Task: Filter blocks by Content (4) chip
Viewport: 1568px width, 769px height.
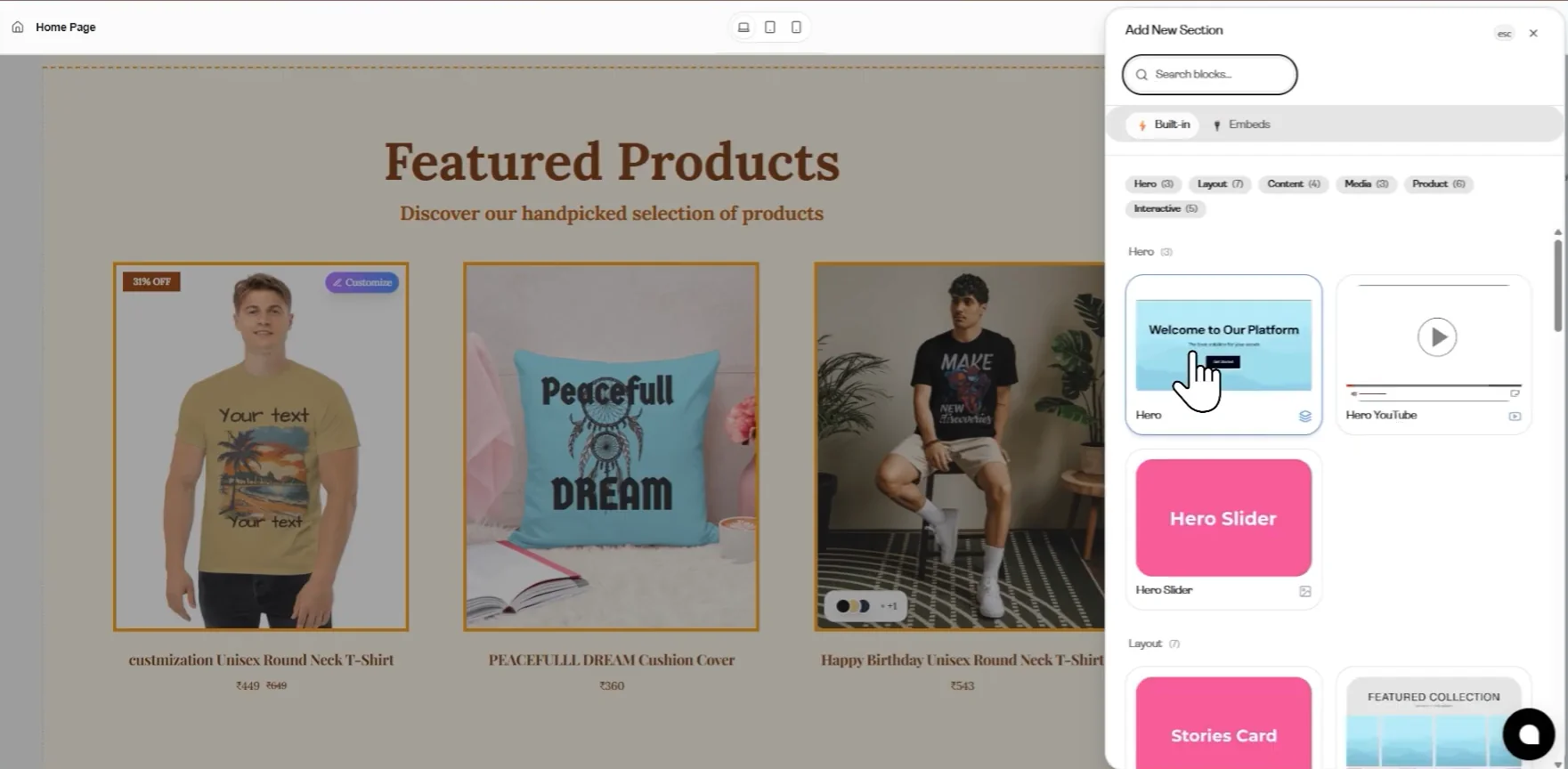Action: tap(1294, 184)
